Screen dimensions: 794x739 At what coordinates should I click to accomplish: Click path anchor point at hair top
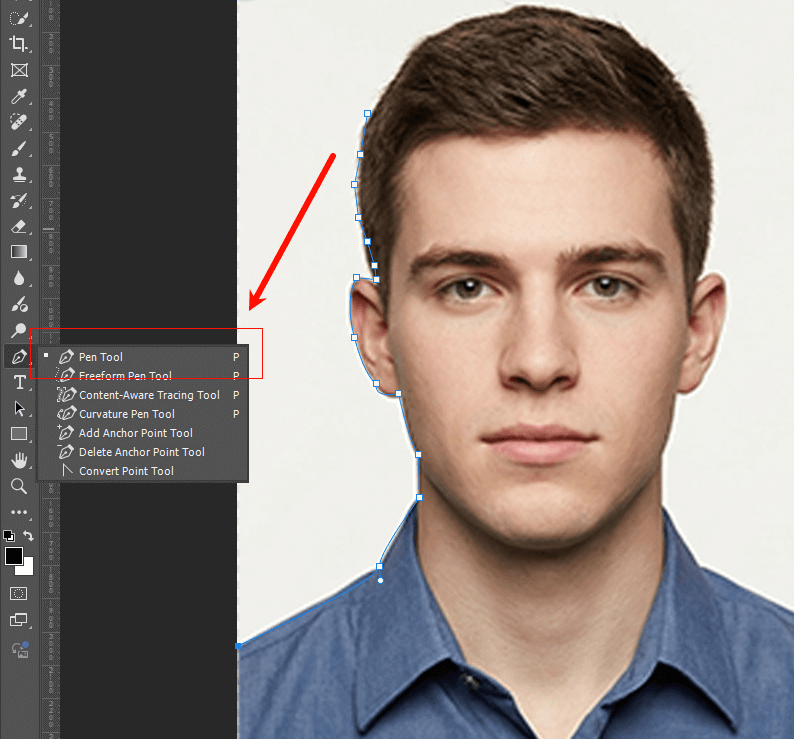[367, 113]
